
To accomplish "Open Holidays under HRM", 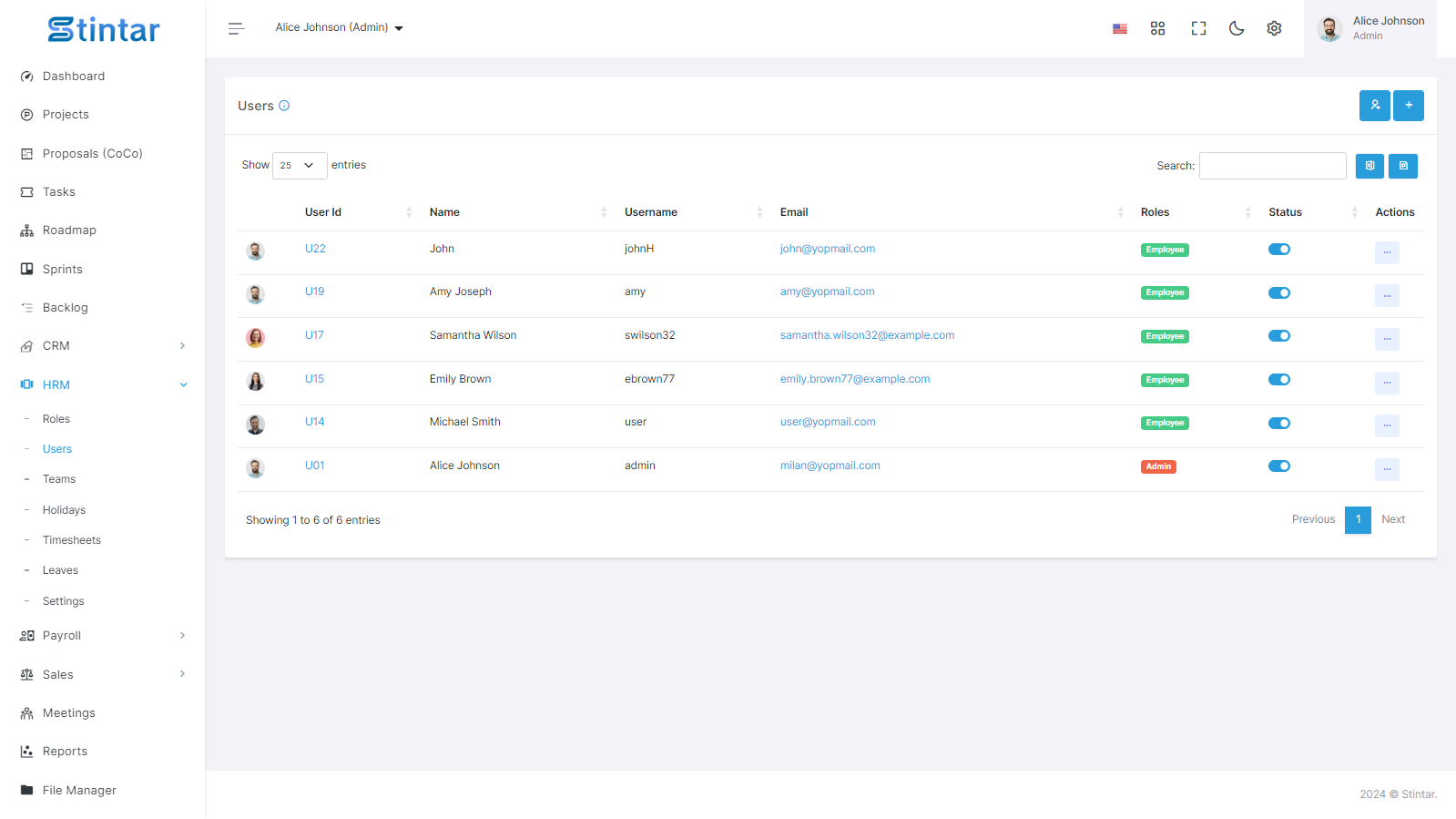I will (x=64, y=510).
